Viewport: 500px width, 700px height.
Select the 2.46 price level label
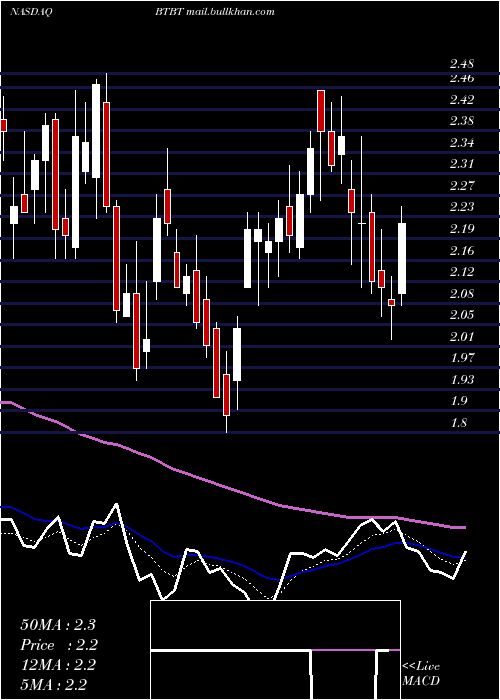tap(461, 79)
